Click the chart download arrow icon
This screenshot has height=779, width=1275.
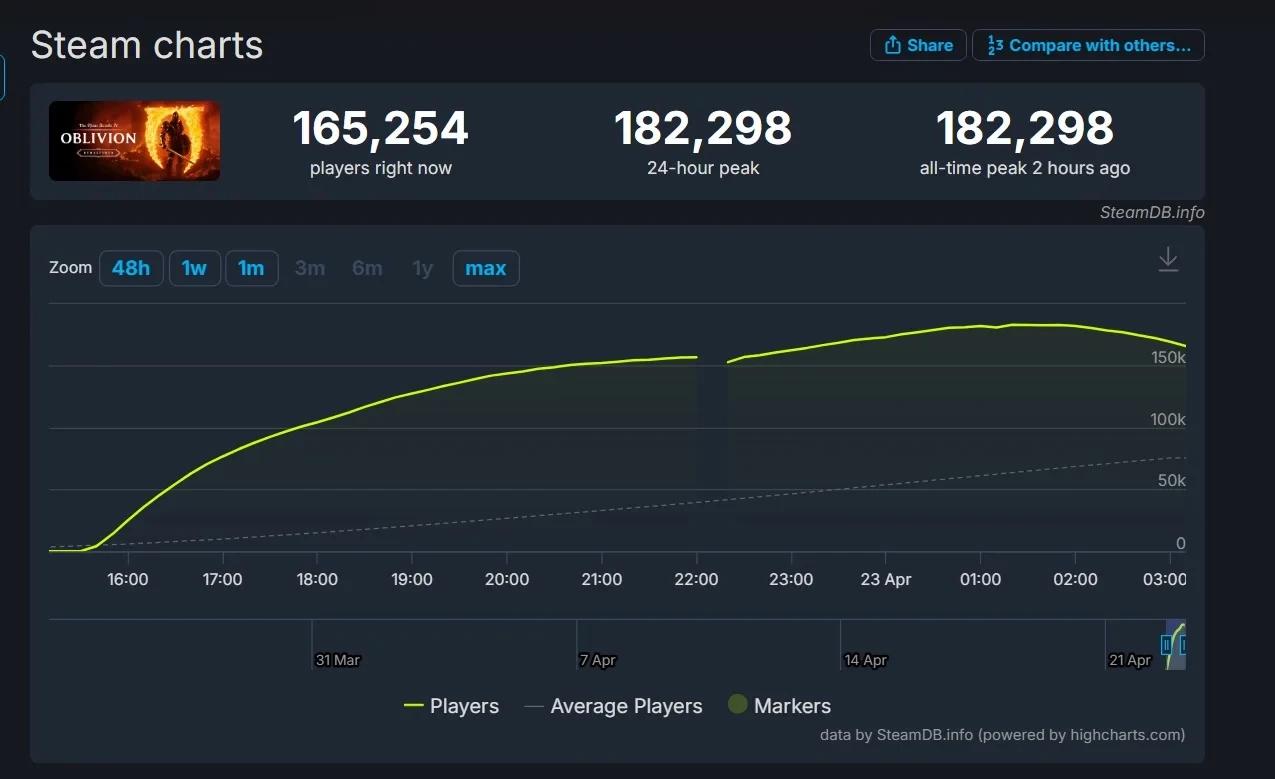1167,260
